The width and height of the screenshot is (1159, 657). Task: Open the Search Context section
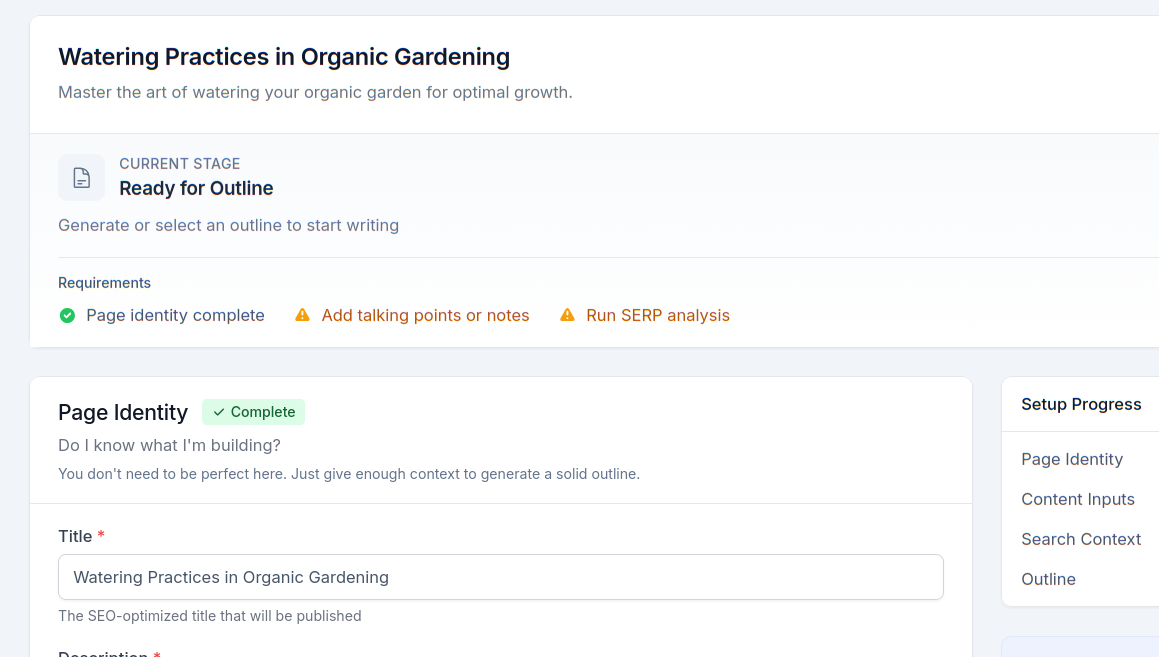(1081, 539)
